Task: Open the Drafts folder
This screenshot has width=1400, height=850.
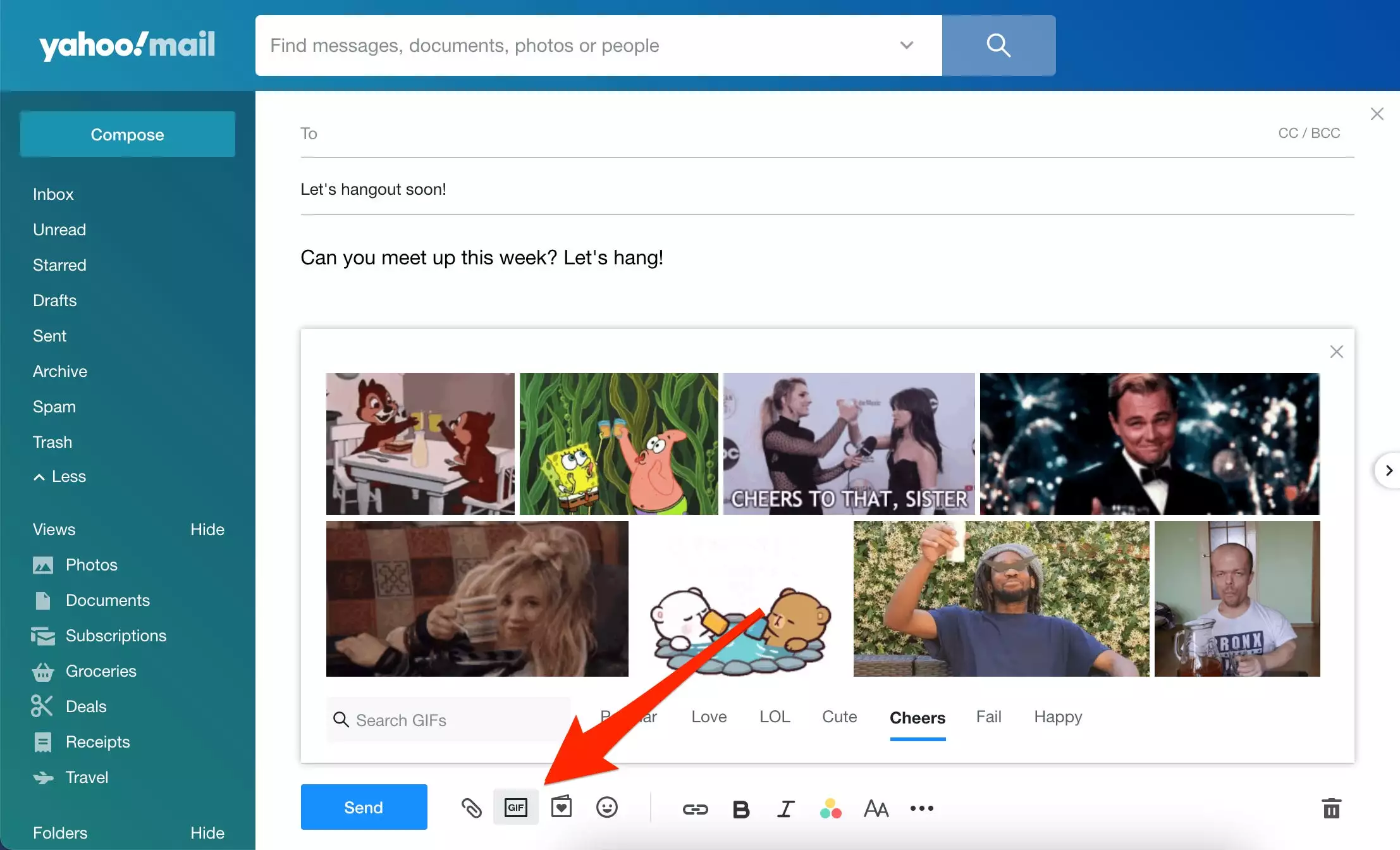Action: tap(54, 300)
